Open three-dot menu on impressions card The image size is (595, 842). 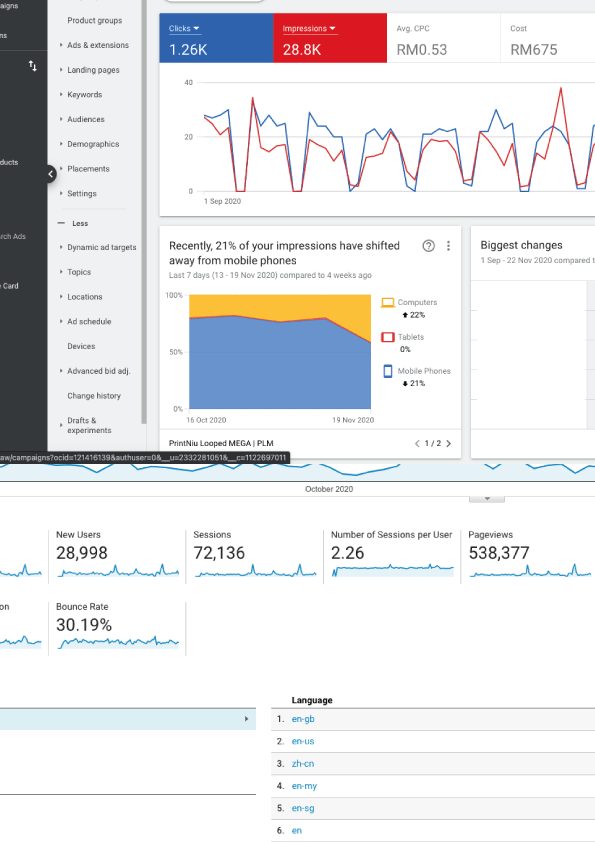448,246
